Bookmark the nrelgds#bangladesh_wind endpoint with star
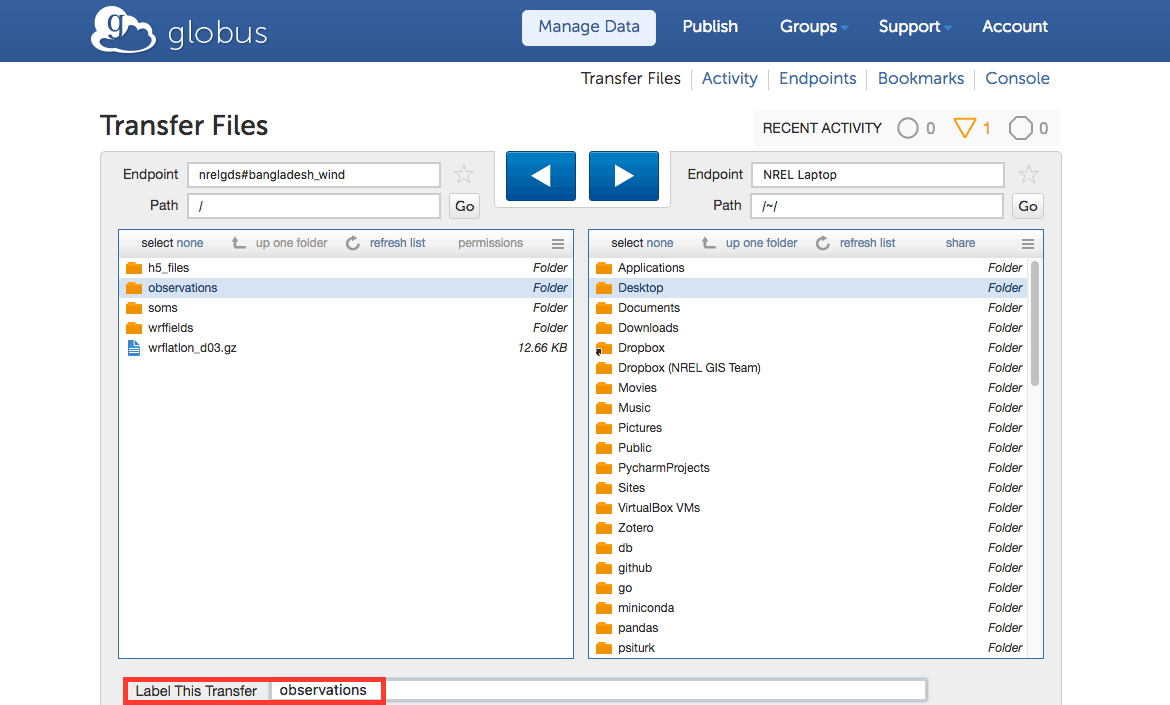 pyautogui.click(x=463, y=175)
